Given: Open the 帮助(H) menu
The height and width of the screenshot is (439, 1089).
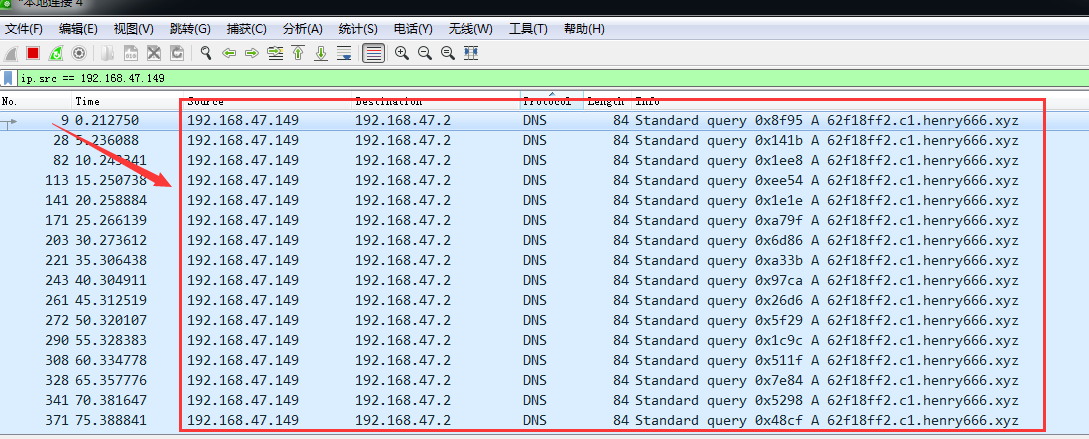Looking at the screenshot, I should click(584, 29).
